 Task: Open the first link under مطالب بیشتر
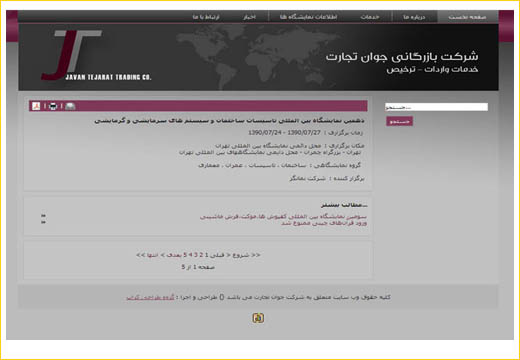coord(283,217)
